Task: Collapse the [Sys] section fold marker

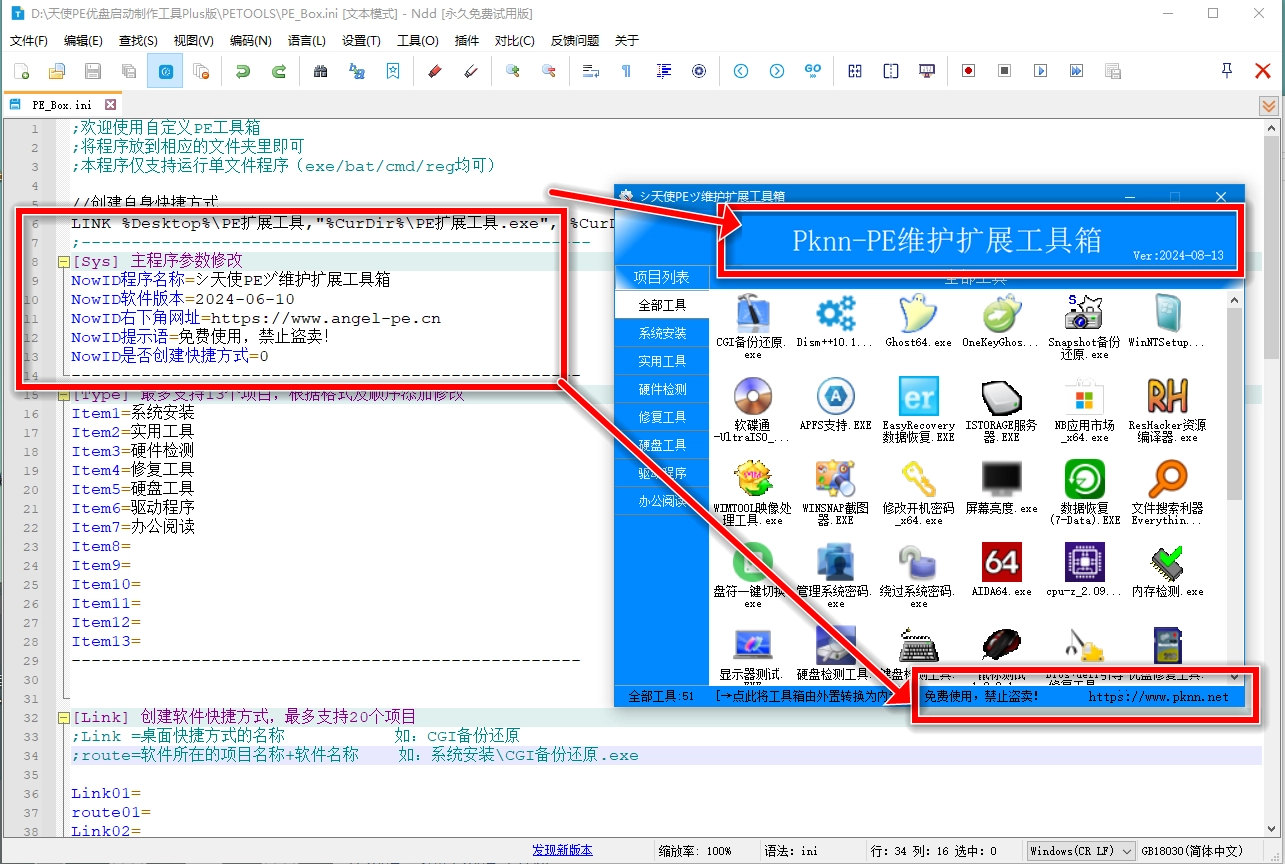Action: 63,262
